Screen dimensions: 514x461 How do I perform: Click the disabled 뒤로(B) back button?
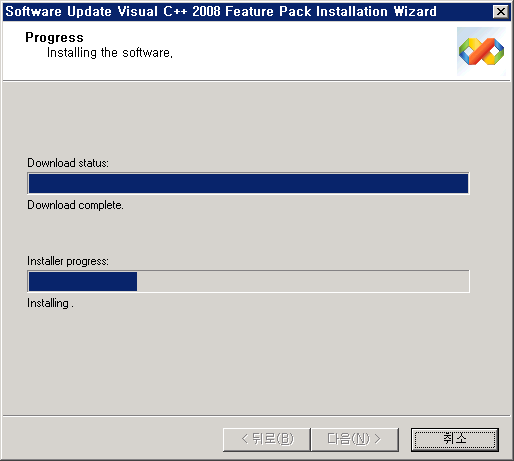(x=267, y=440)
